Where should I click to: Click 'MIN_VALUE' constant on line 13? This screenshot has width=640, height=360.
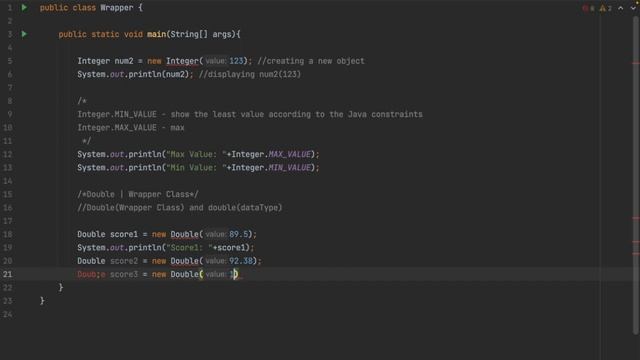289,168
